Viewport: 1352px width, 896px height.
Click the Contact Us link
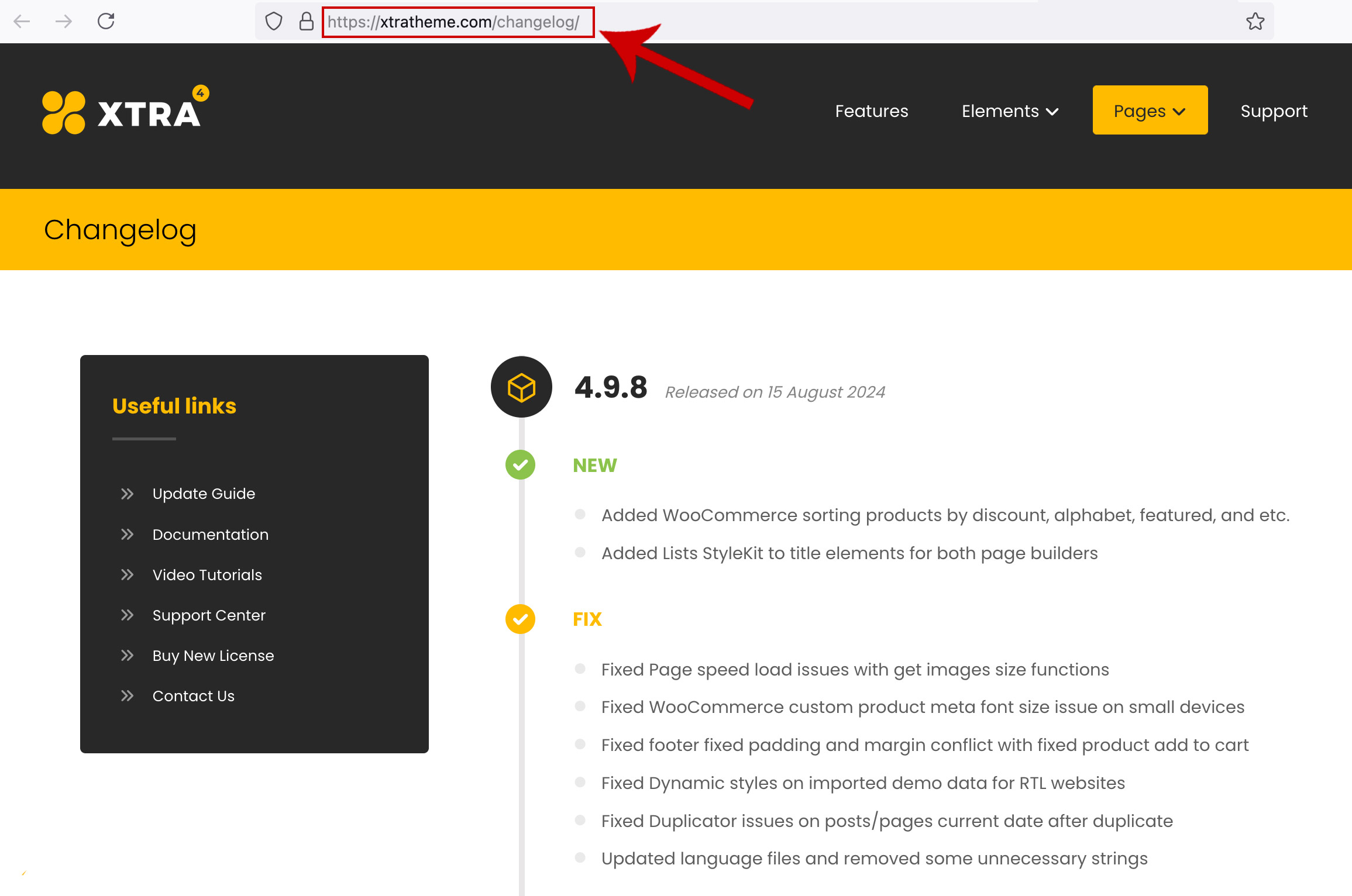tap(193, 696)
